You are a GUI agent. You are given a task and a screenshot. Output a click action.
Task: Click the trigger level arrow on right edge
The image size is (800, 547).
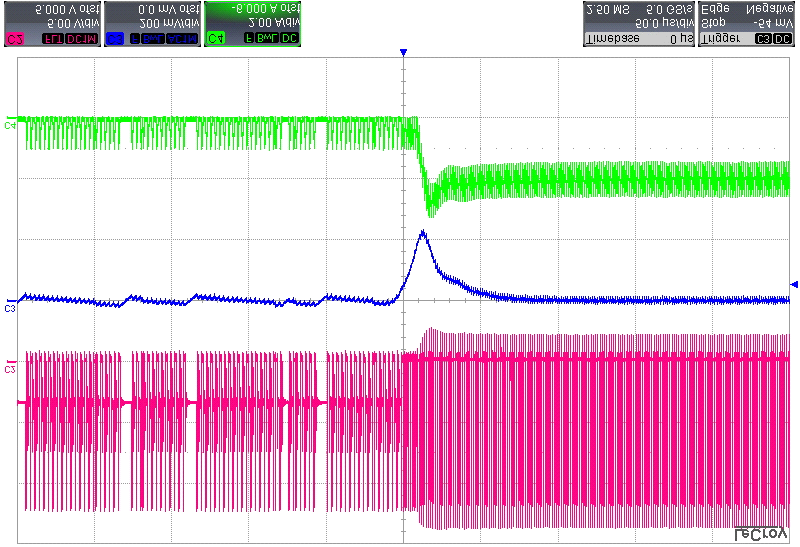click(x=794, y=285)
